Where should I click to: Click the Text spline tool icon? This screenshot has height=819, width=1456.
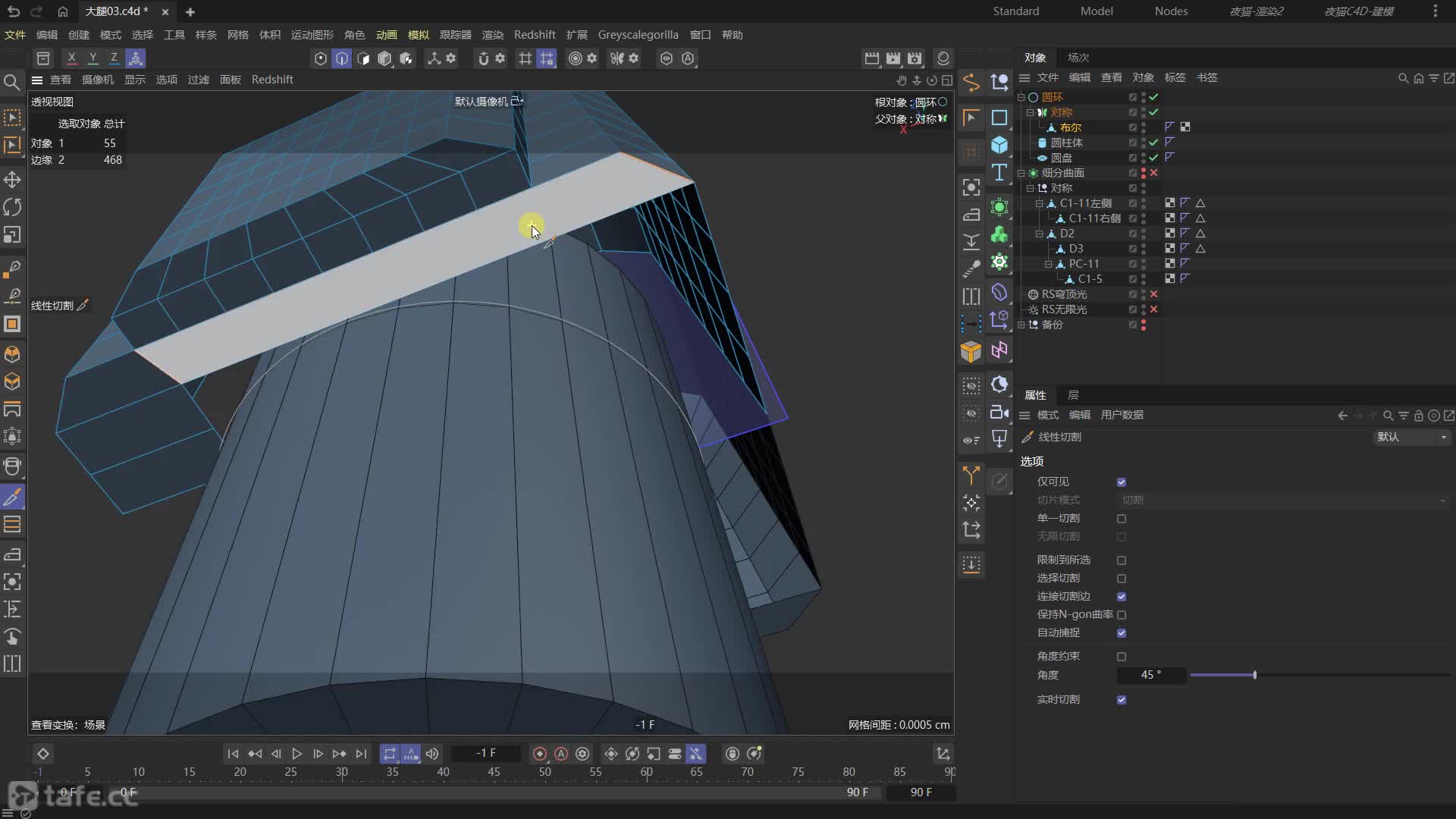coord(999,173)
